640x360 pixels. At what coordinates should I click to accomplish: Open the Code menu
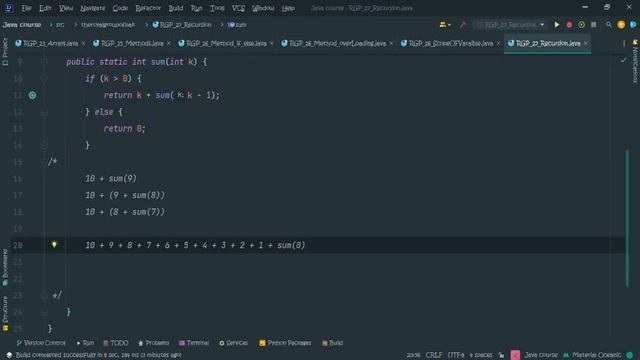[x=120, y=8]
